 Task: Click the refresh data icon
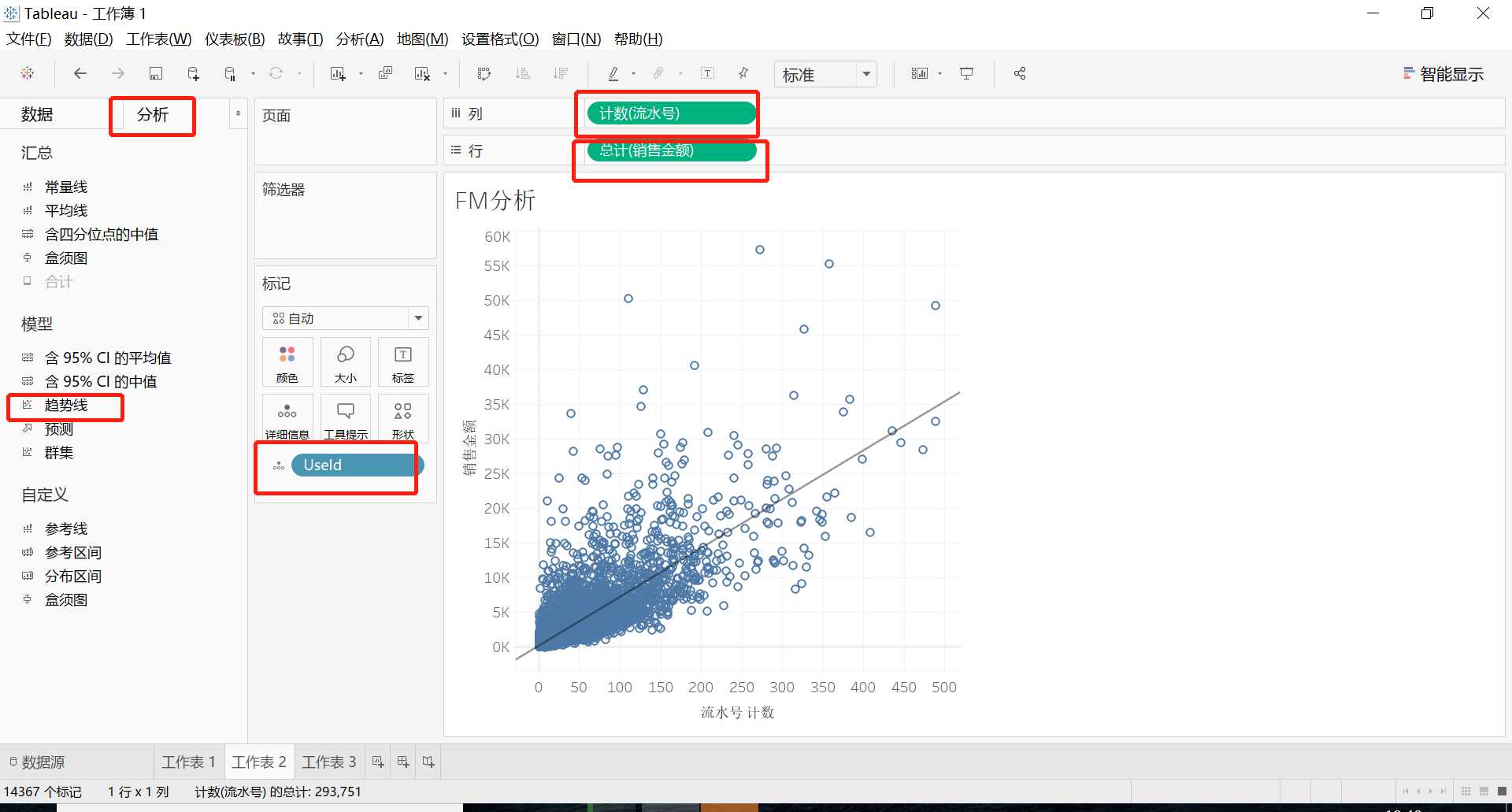pos(276,73)
